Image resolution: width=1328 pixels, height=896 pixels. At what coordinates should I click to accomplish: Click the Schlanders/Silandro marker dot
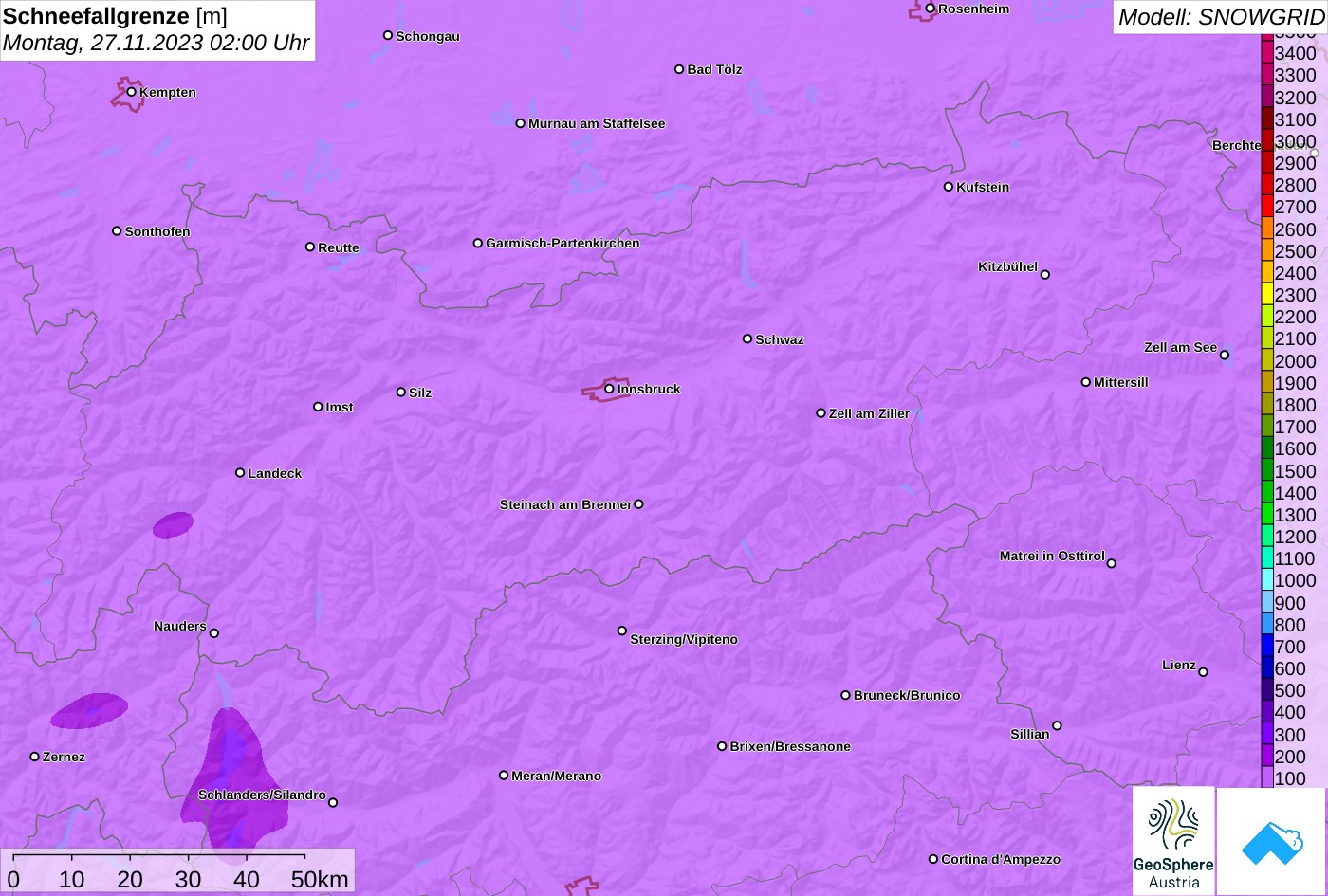(x=333, y=802)
